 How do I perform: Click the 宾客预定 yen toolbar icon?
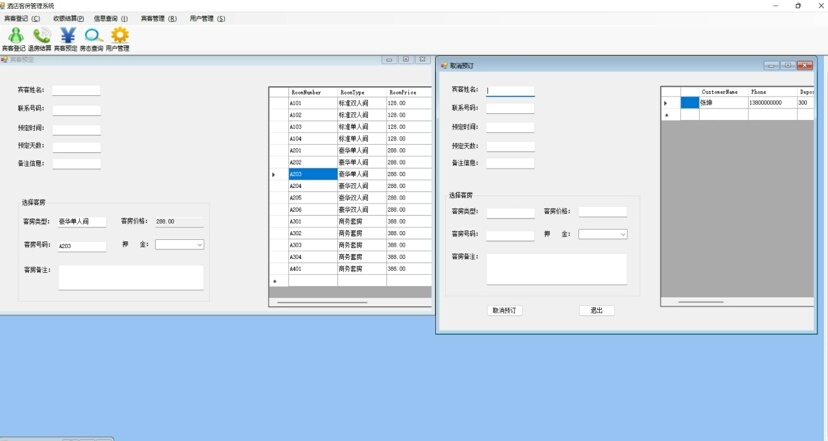point(66,39)
